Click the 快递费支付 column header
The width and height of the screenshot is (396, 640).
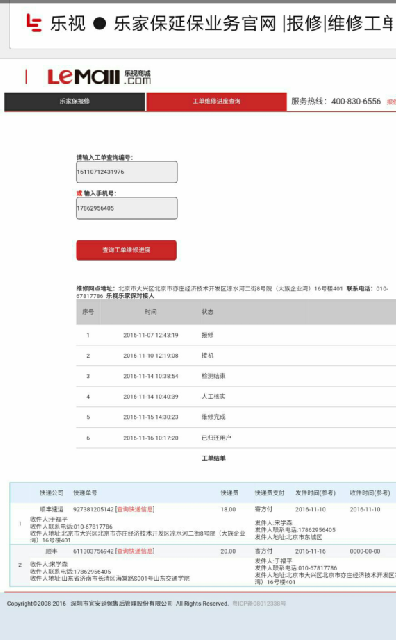point(269,493)
